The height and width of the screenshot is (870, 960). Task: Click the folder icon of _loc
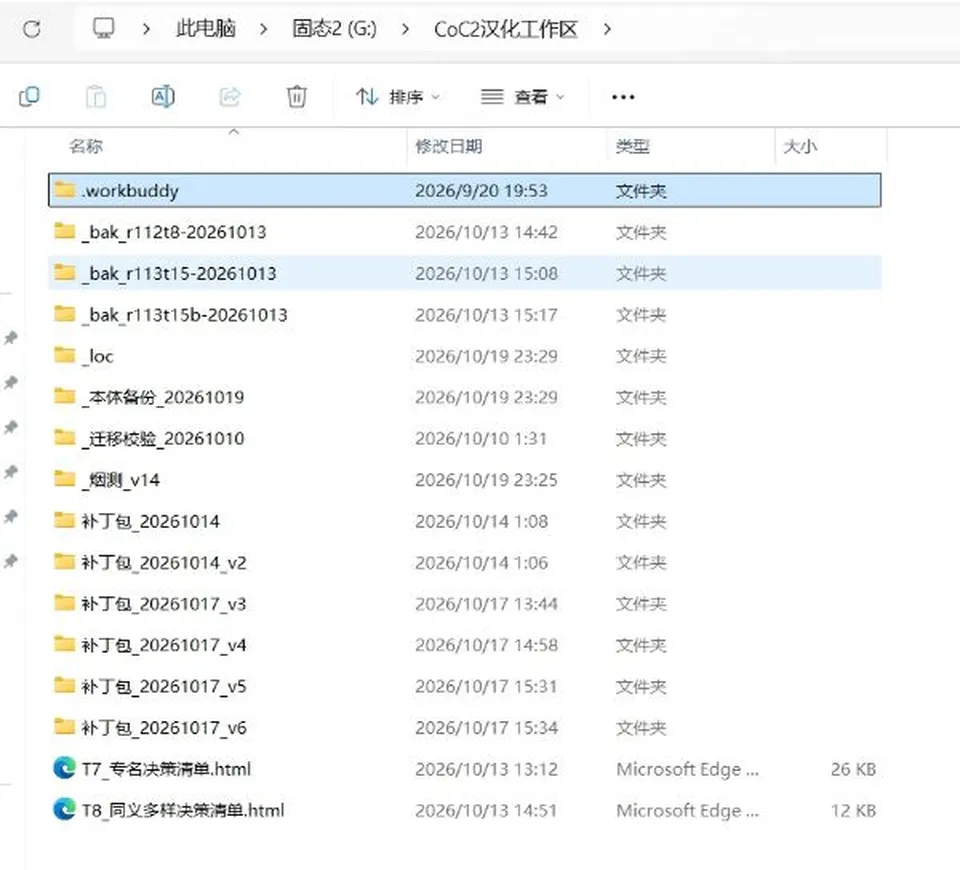64,355
